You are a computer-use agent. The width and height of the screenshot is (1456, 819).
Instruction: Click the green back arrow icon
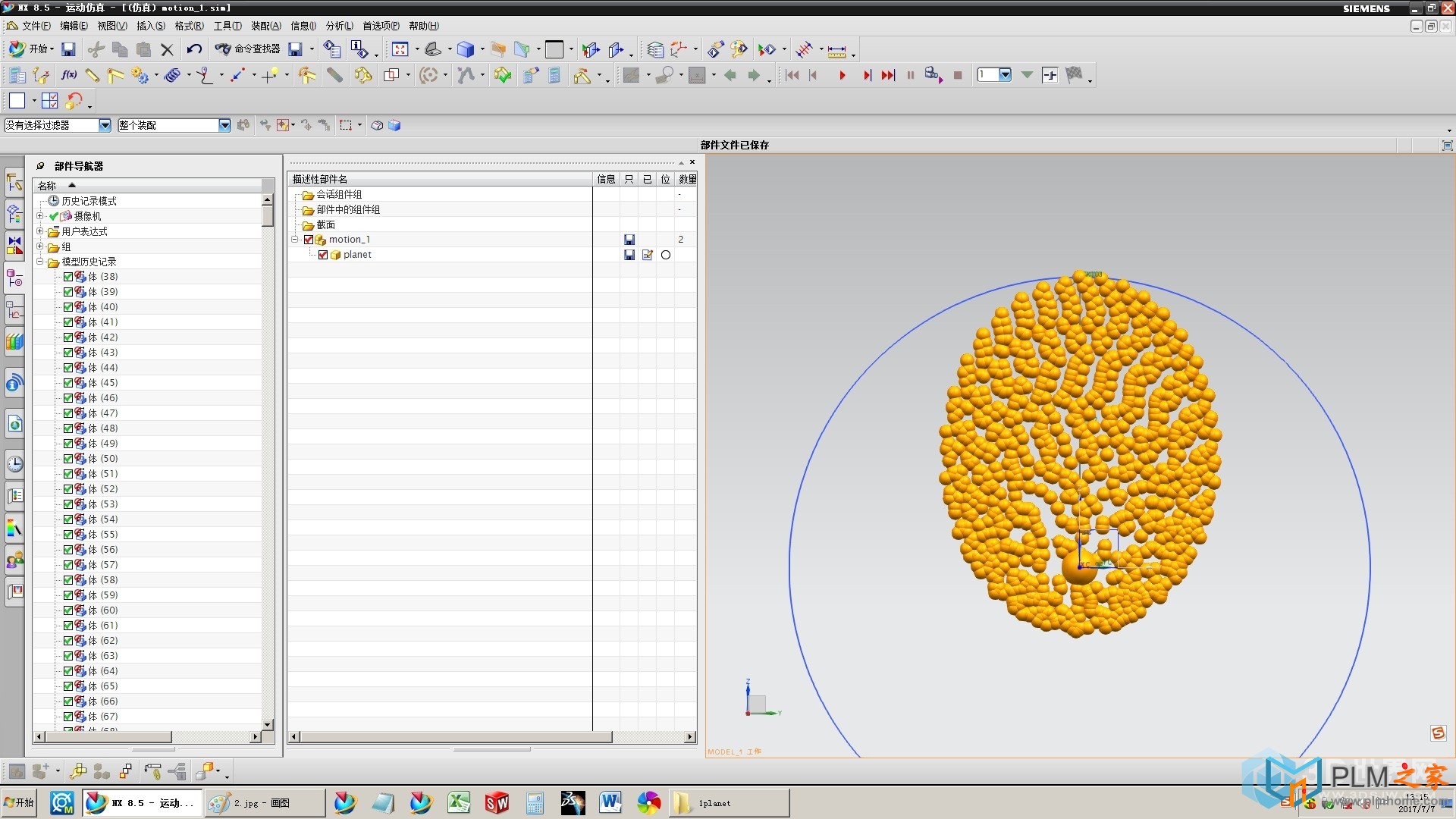coord(730,75)
